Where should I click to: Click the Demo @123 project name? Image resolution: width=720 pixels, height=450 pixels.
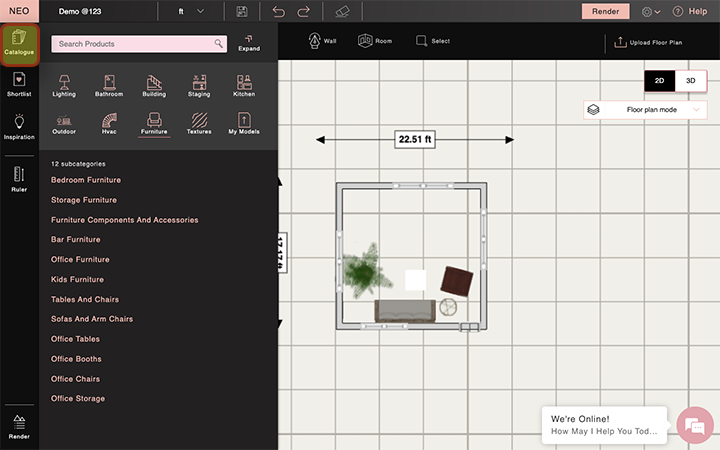pyautogui.click(x=80, y=11)
